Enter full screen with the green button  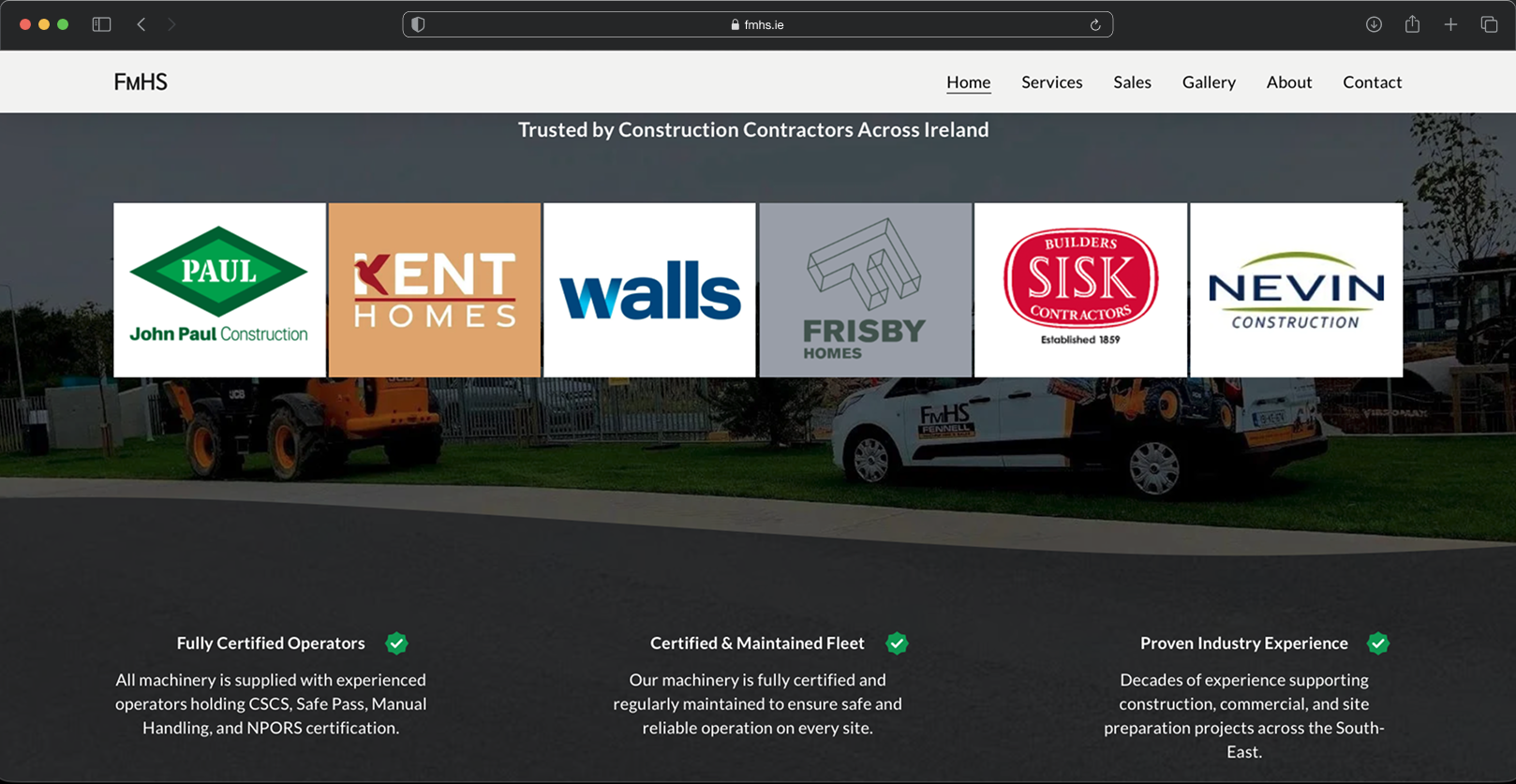63,24
